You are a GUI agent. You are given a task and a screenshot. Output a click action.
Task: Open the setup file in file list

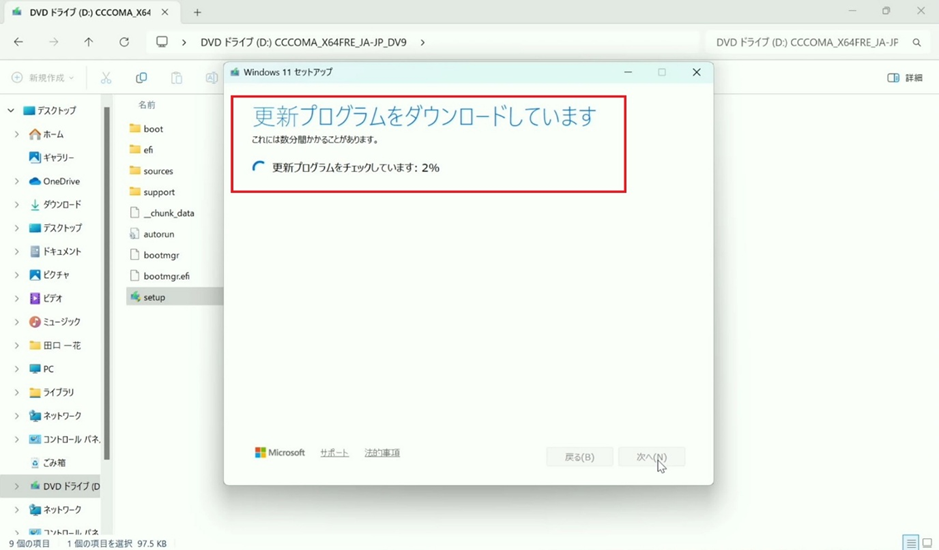coord(154,297)
